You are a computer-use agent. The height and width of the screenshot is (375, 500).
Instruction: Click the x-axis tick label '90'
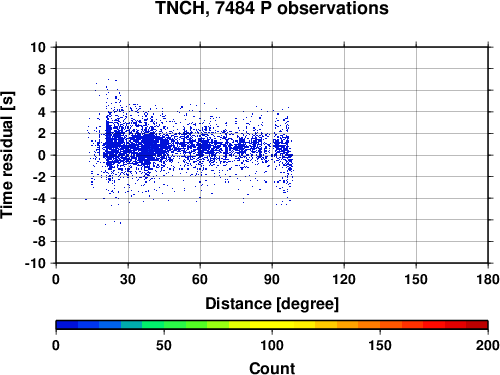click(x=272, y=279)
